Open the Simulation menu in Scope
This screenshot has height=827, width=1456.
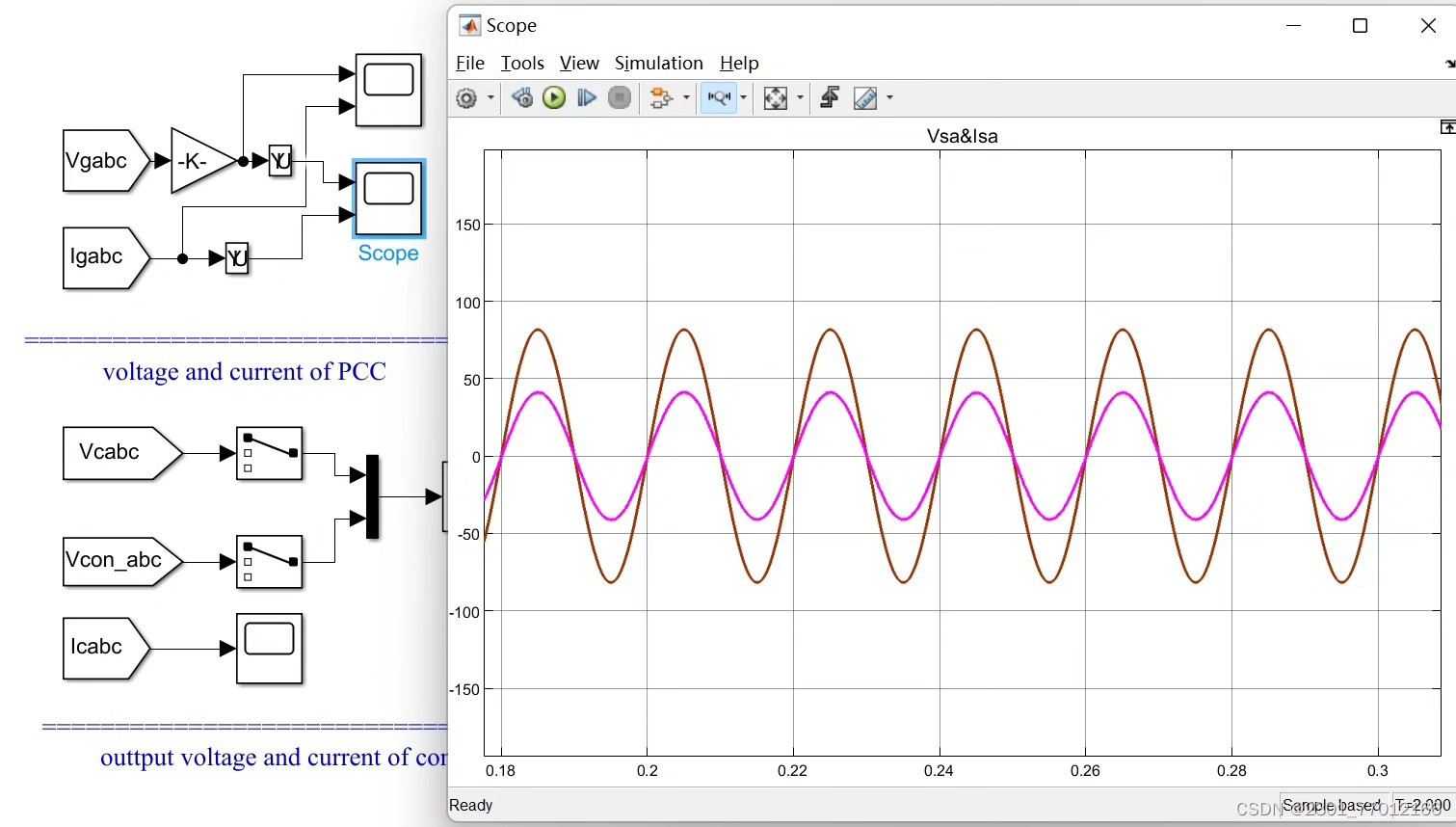click(x=659, y=64)
